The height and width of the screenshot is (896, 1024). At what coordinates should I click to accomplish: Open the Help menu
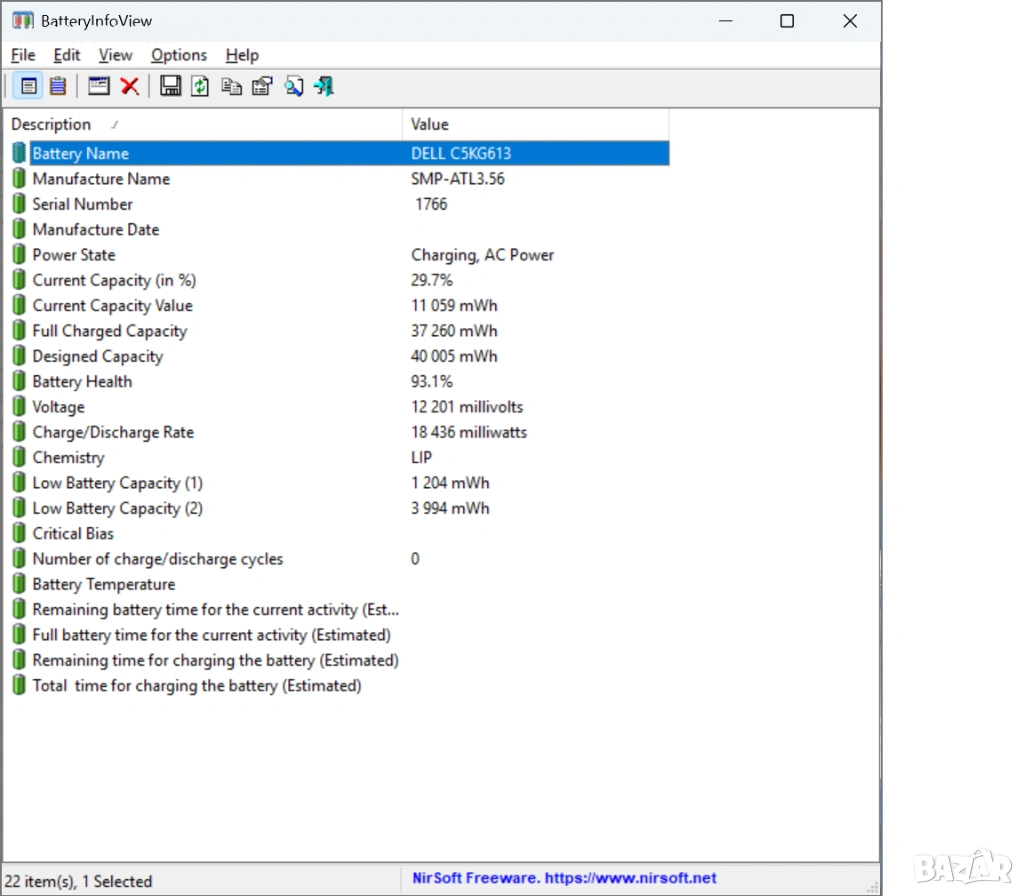tap(242, 55)
